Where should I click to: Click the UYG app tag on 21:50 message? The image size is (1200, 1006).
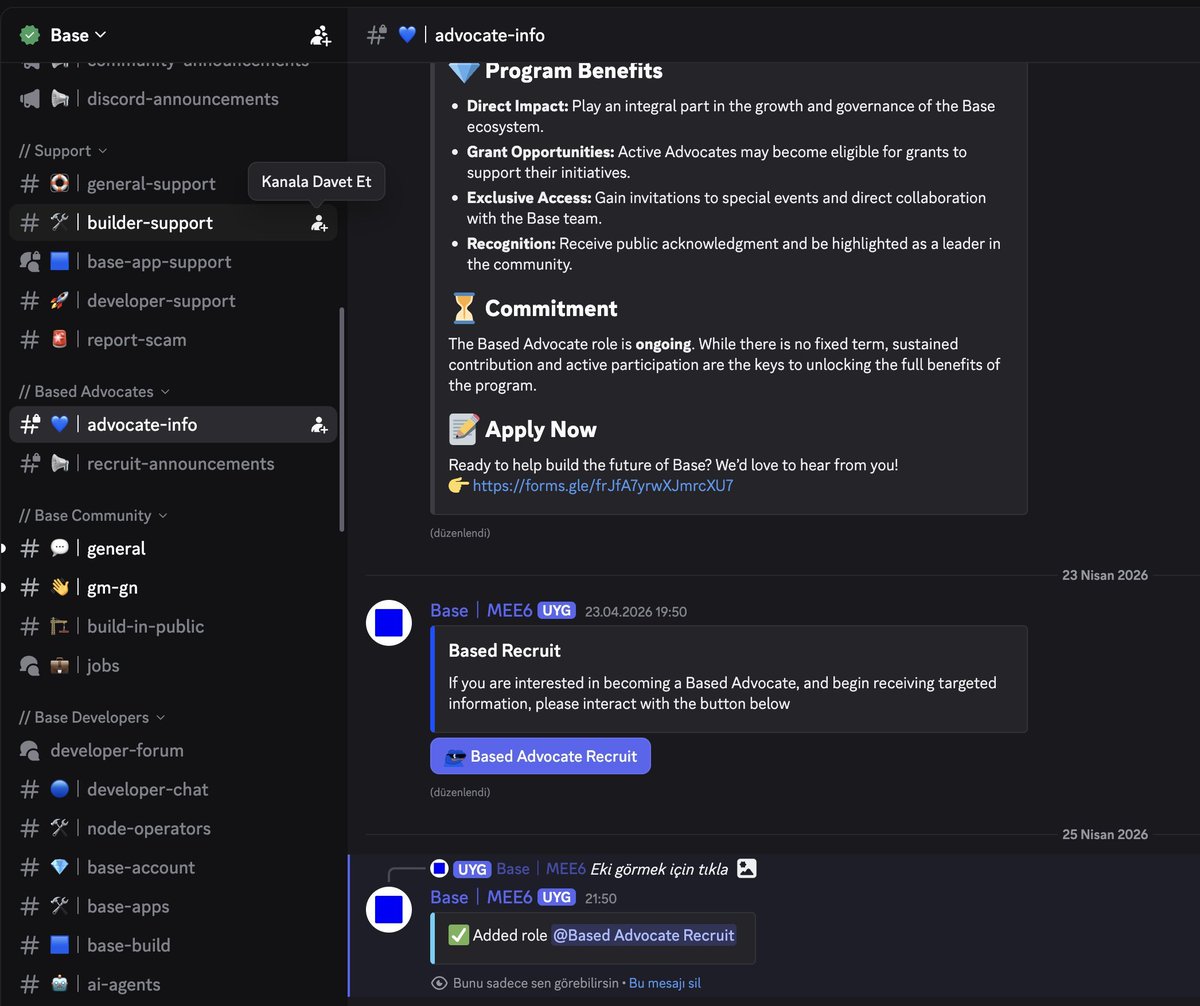(557, 897)
